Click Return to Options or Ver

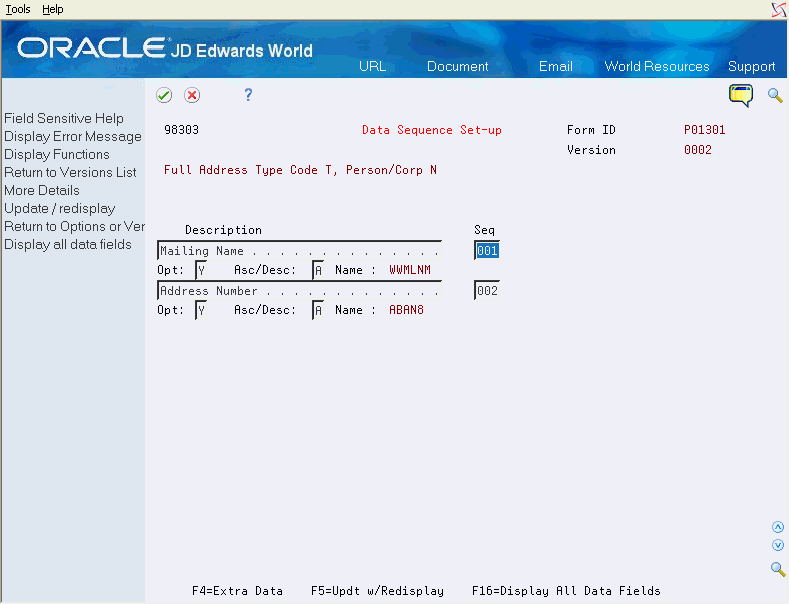[74, 226]
